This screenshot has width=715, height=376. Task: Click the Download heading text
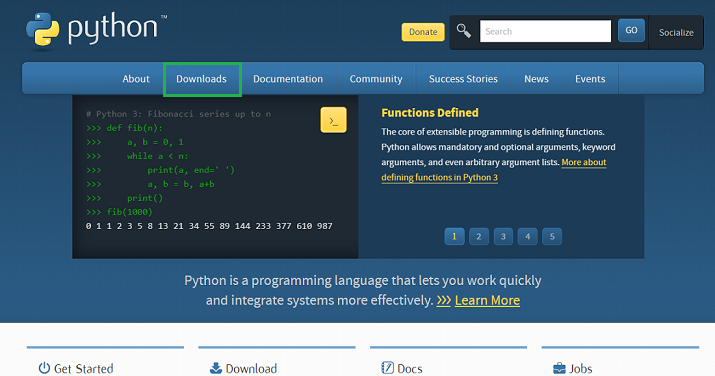pyautogui.click(x=251, y=368)
